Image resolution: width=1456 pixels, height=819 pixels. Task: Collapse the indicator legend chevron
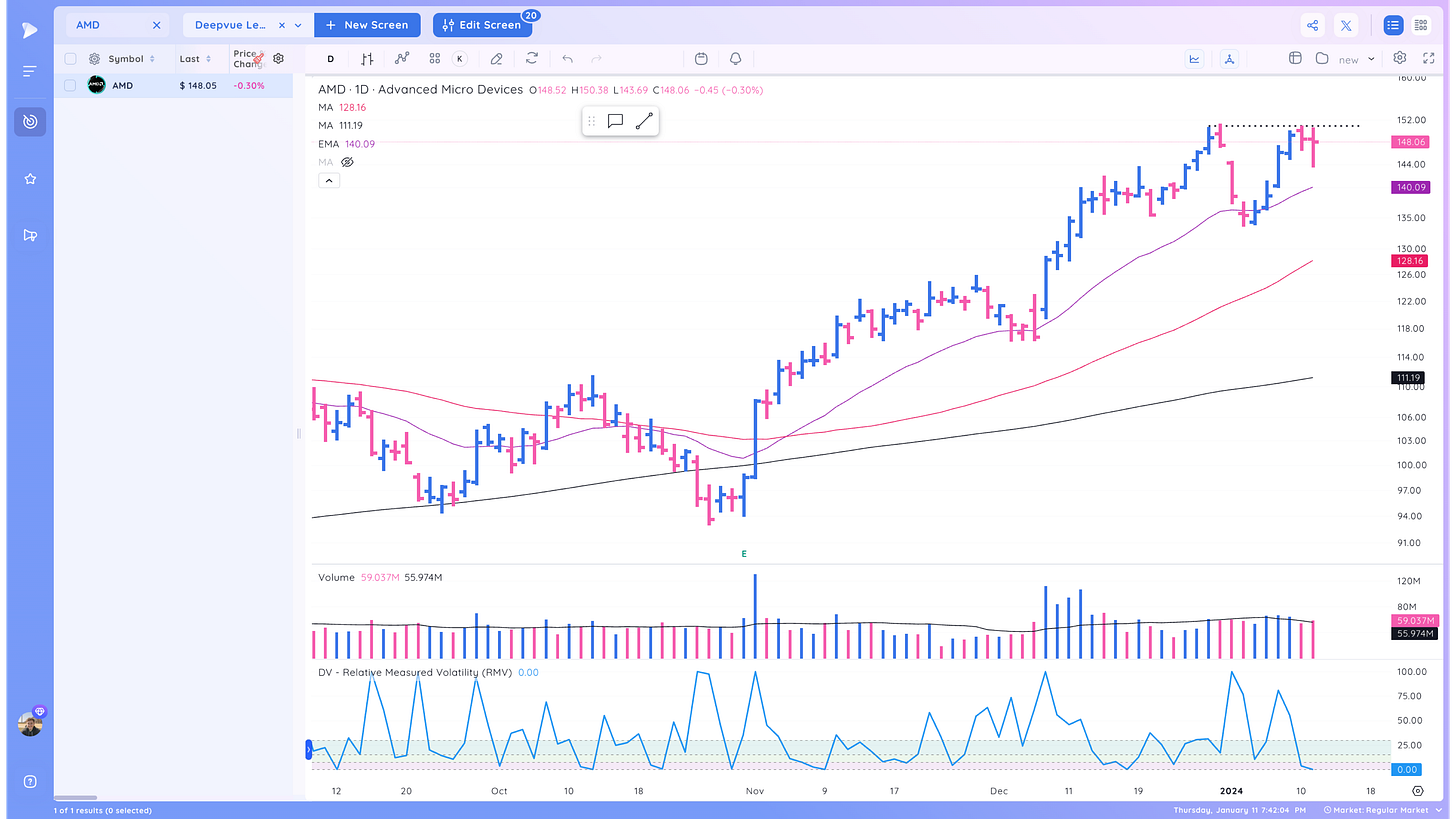[329, 181]
